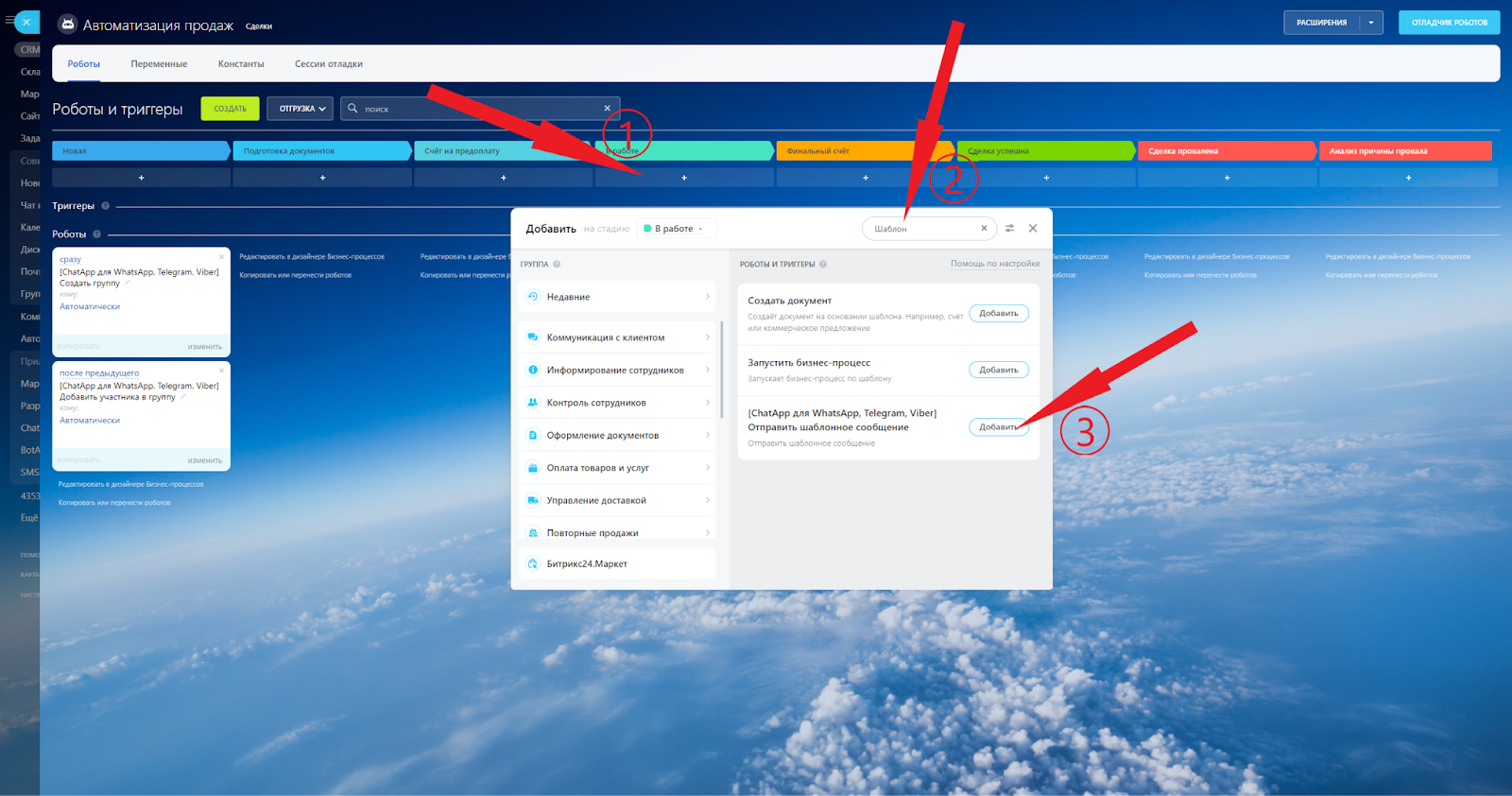Image resolution: width=1512 pixels, height=796 pixels.
Task: Remove the 'Создать группу' robot with its X
Action: pyautogui.click(x=222, y=257)
